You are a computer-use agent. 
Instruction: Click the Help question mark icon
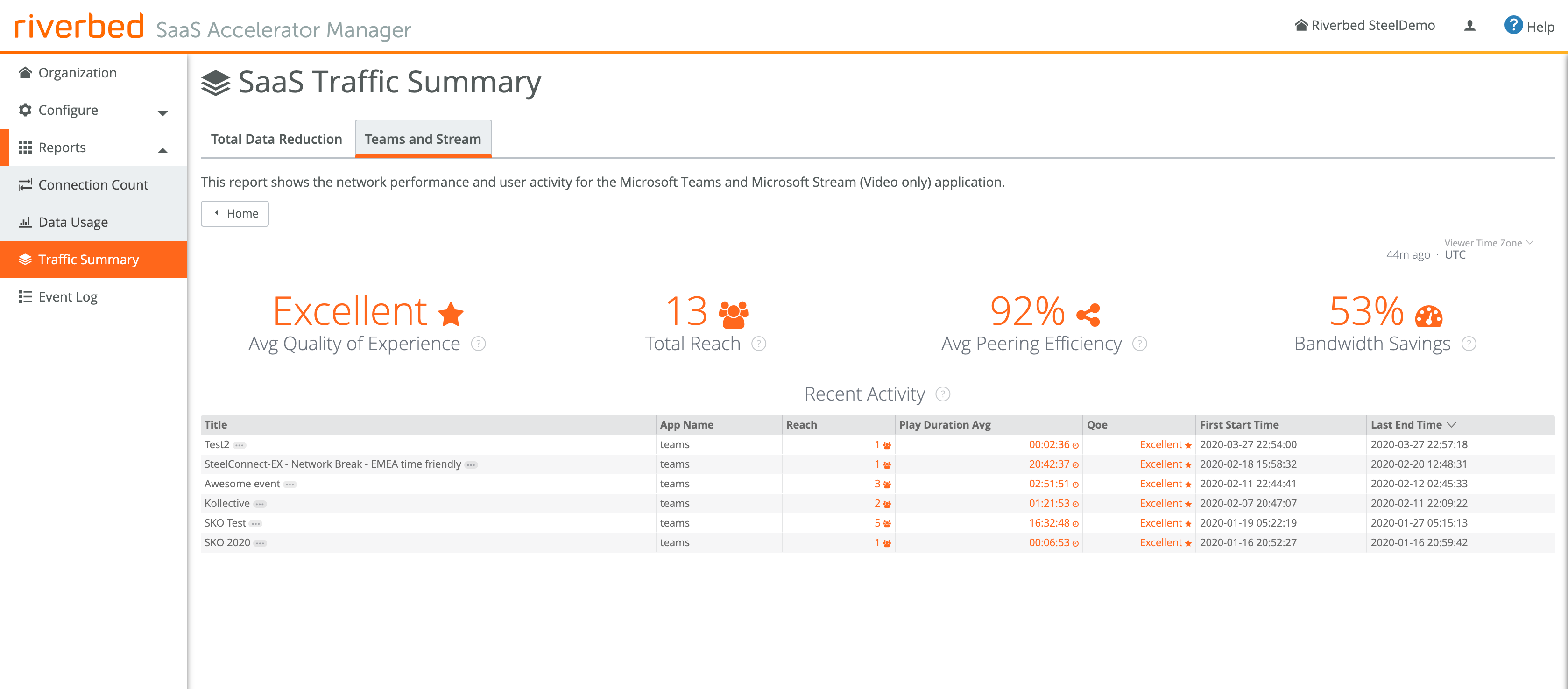[x=1512, y=26]
